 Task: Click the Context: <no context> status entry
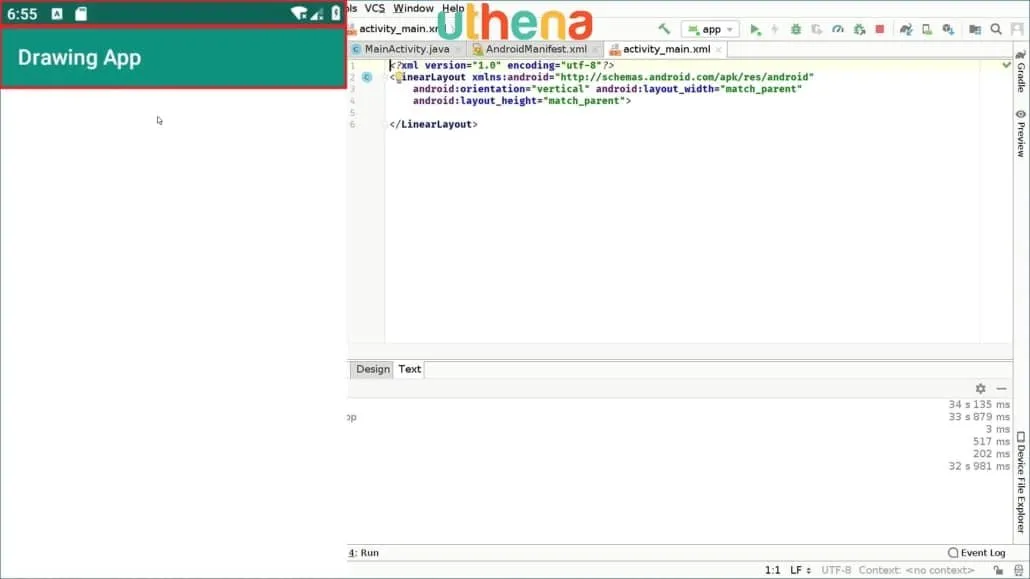pos(916,570)
